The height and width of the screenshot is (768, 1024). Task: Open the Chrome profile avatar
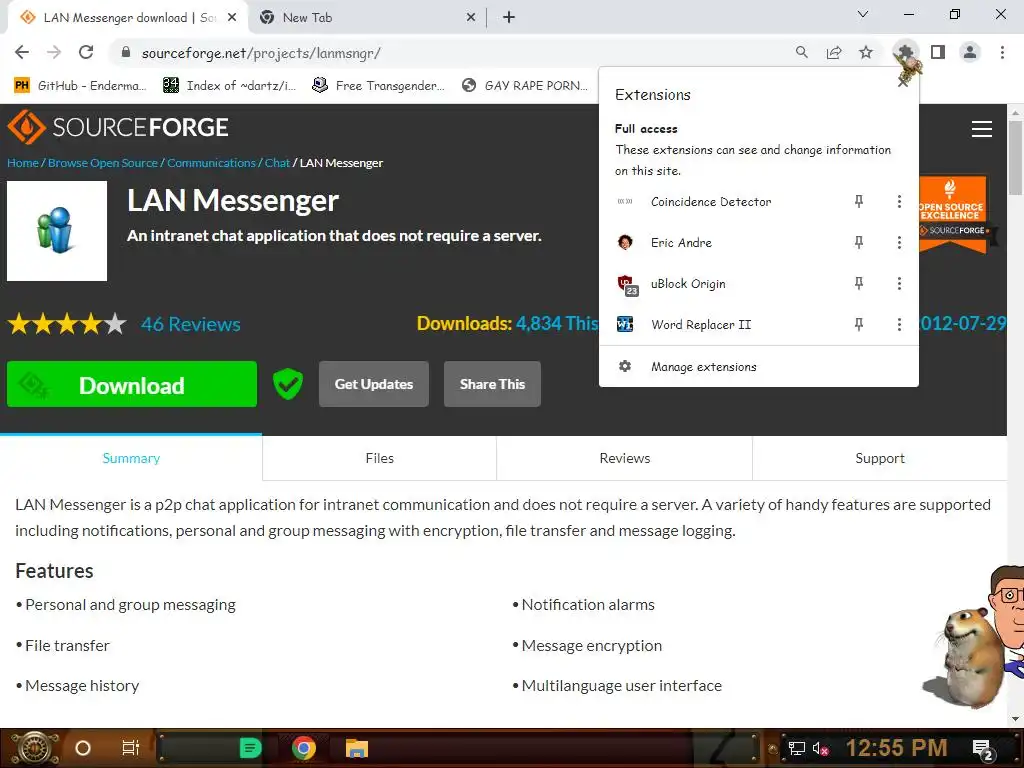click(970, 52)
